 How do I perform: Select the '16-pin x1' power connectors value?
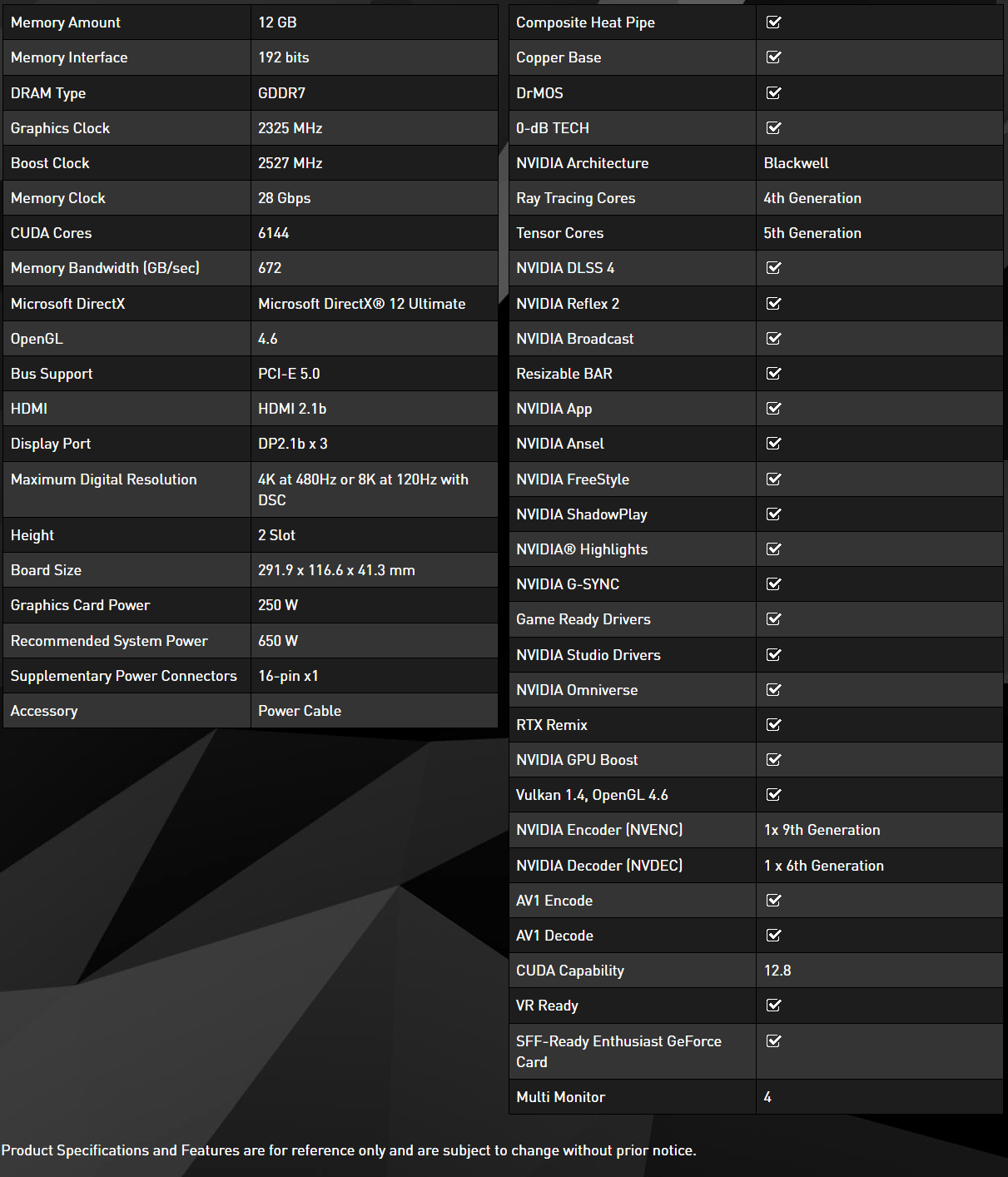click(288, 676)
